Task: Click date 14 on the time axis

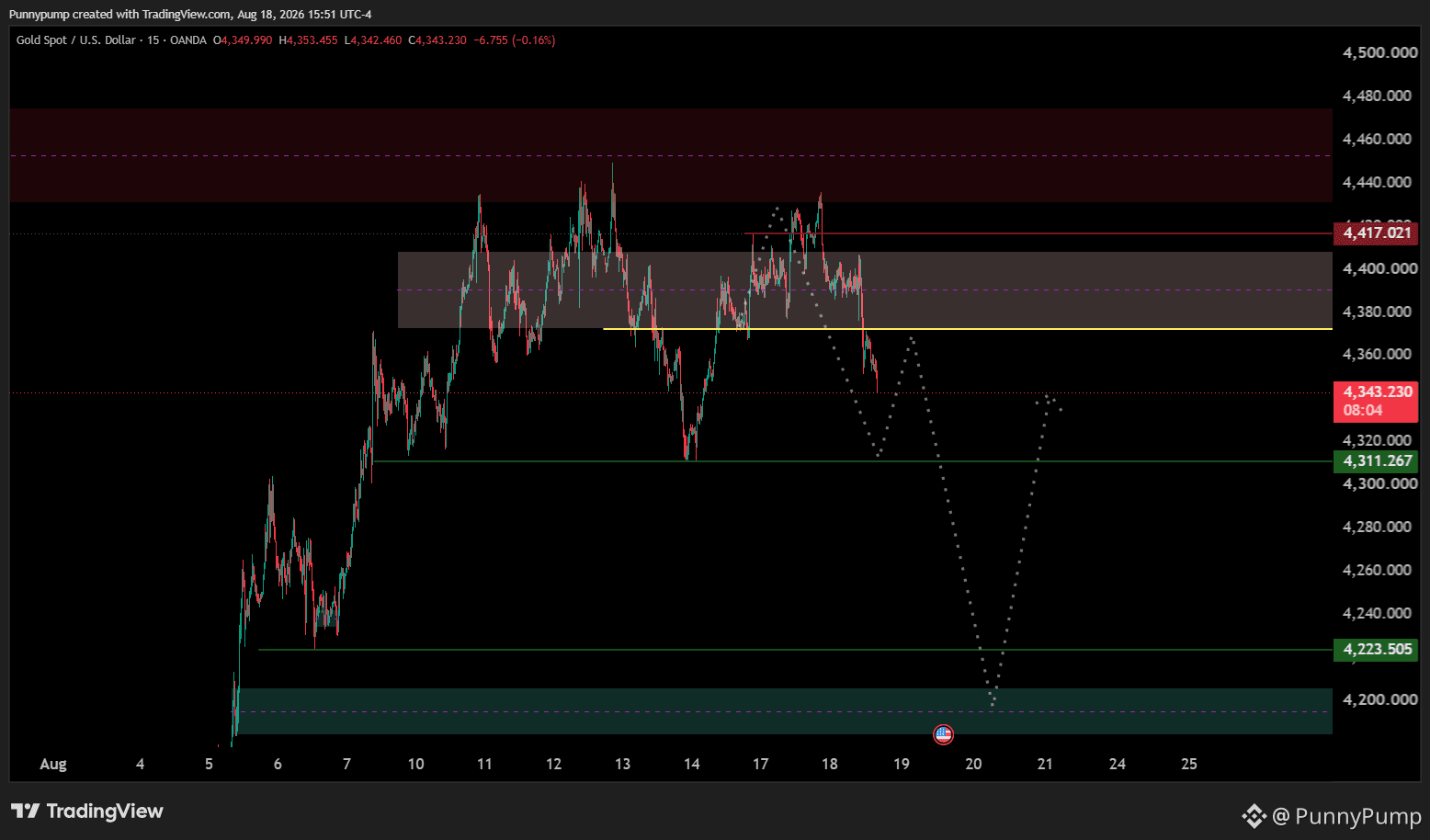Action: tap(691, 764)
